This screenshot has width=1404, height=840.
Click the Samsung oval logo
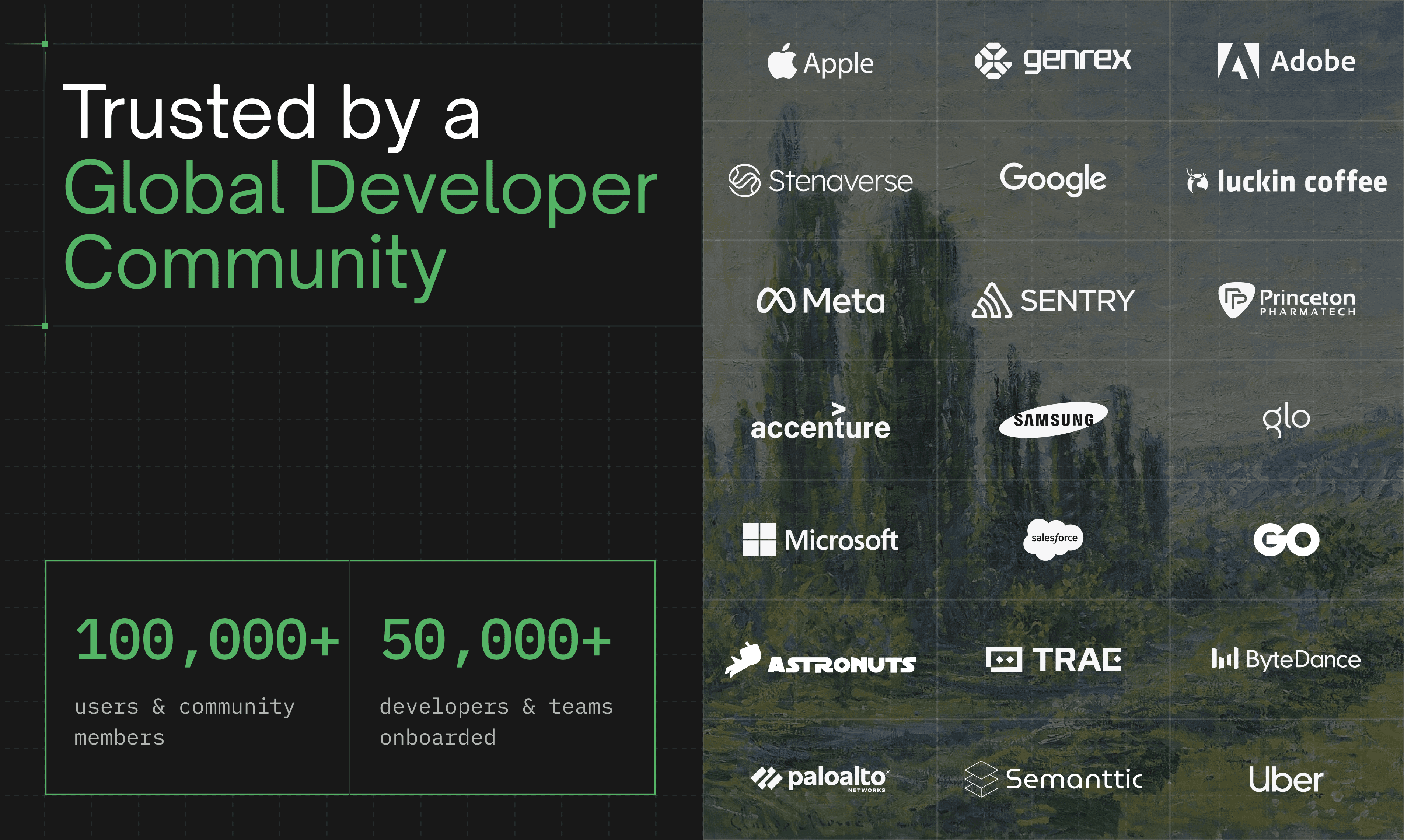pyautogui.click(x=1053, y=420)
